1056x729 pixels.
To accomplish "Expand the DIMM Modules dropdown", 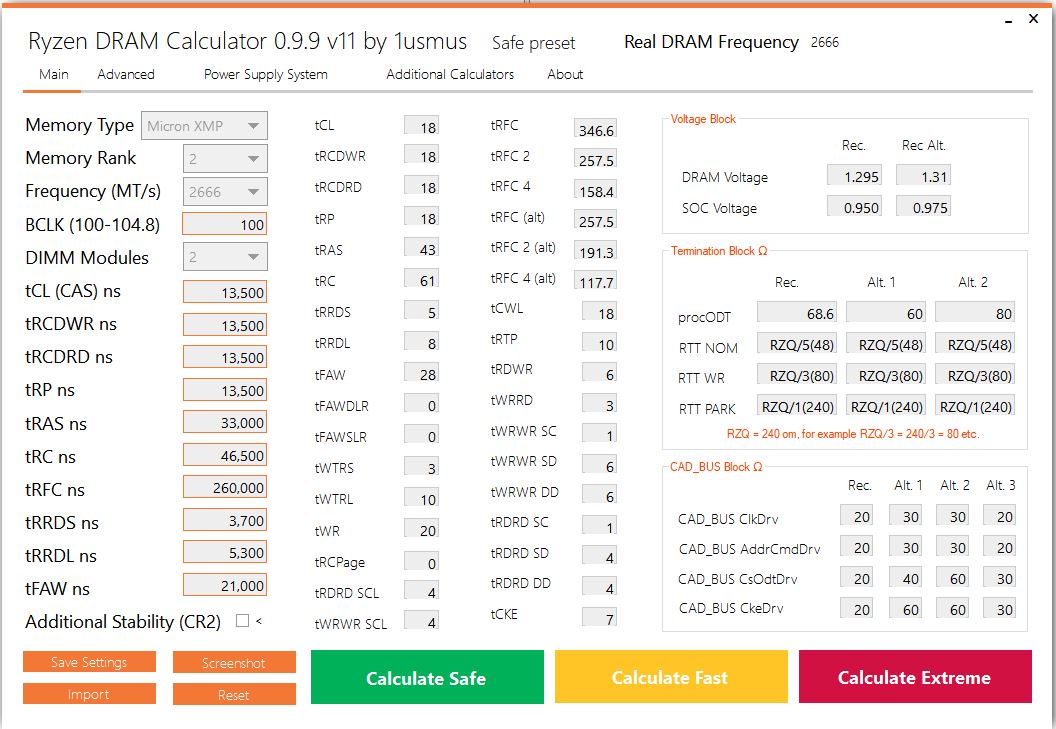I will 225,257.
